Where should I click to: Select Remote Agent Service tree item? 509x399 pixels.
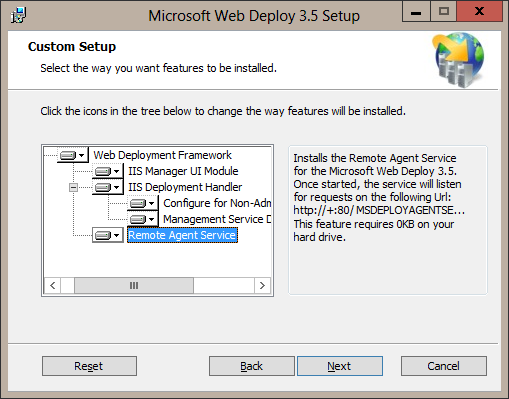182,235
